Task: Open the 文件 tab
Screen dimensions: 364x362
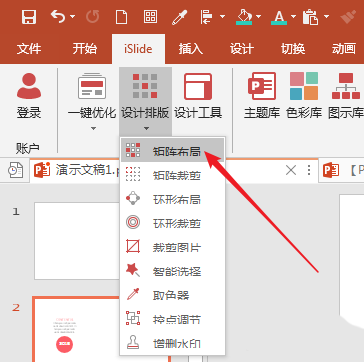Action: (29, 49)
